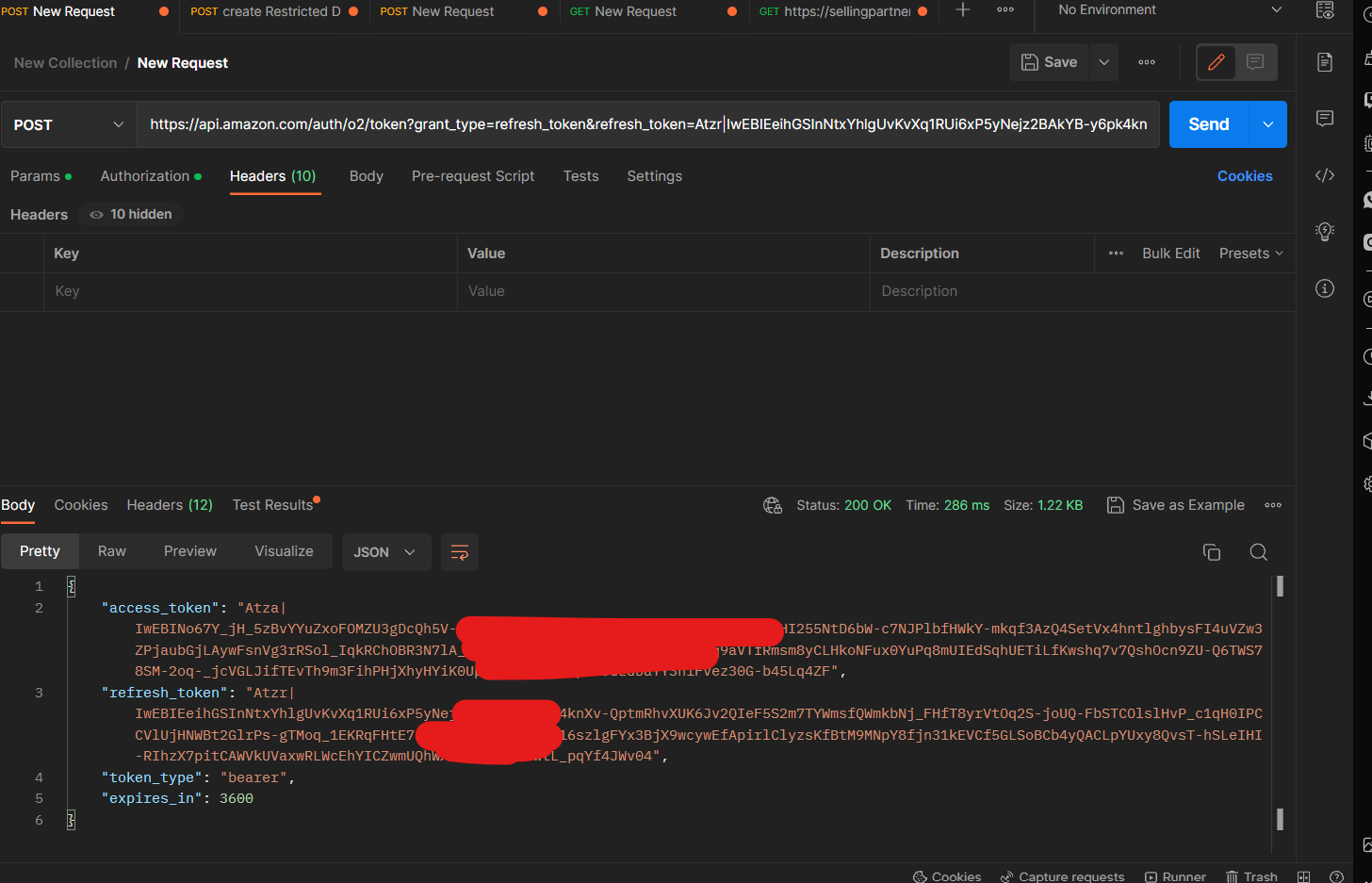1372x883 pixels.
Task: Open search within the response body
Action: pos(1259,552)
